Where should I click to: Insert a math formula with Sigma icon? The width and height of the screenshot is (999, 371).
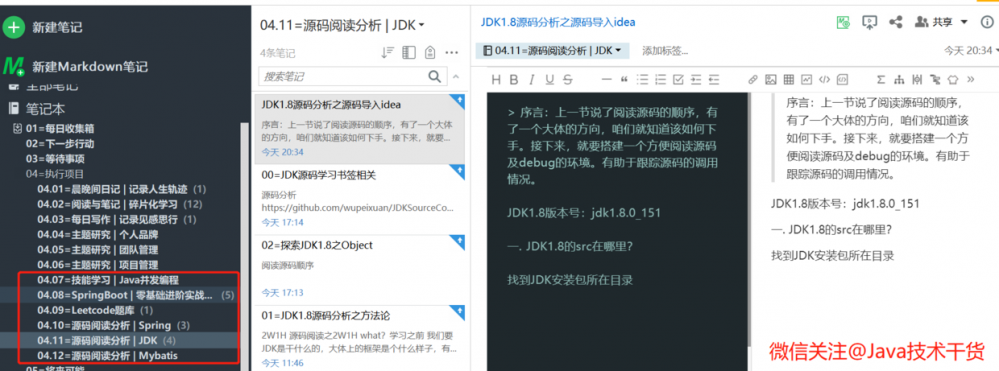(881, 80)
